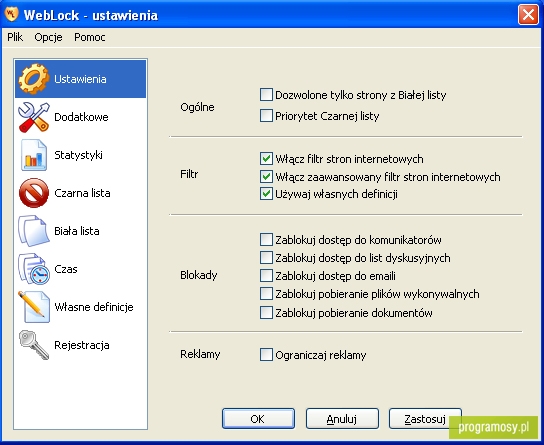Image resolution: width=544 pixels, height=445 pixels.
Task: Select the Czarna lista label
Action: tap(82, 193)
